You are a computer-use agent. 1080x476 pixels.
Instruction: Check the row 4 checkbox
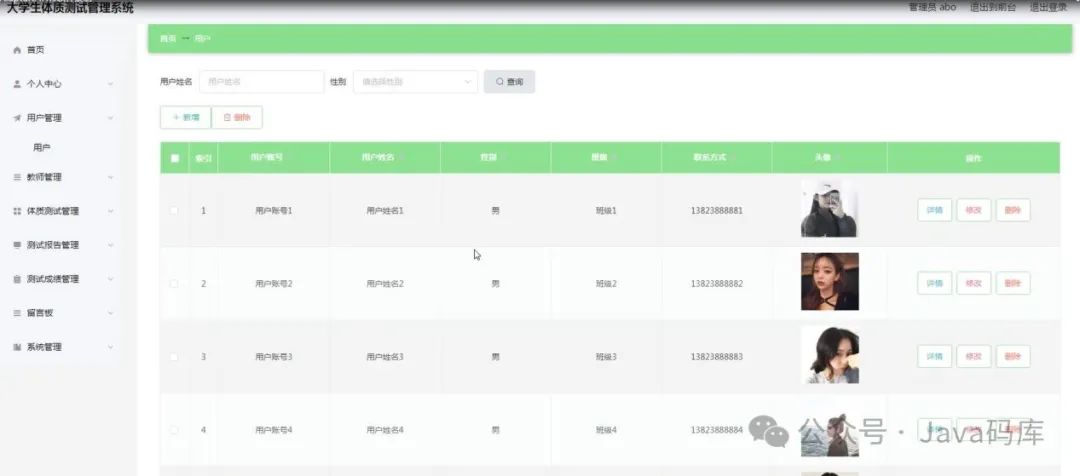174,430
